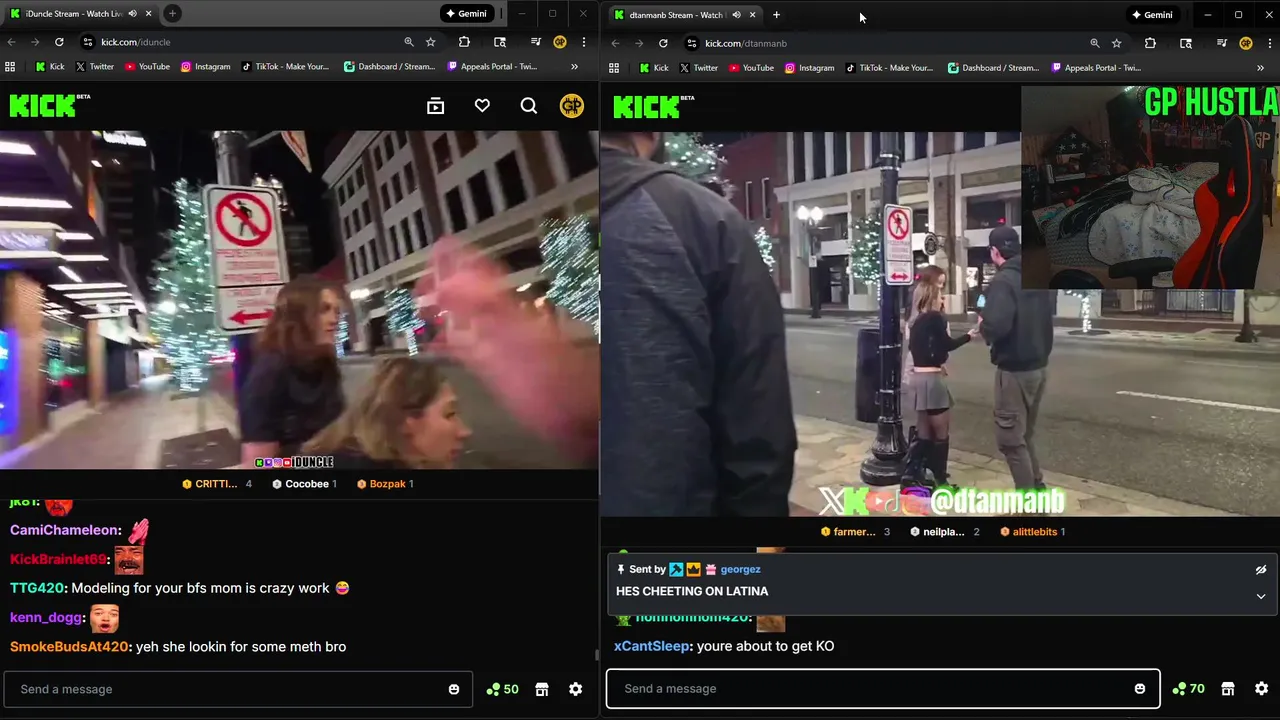Reload the dtanmanb page in right window
The width and height of the screenshot is (1280, 720).
[663, 43]
